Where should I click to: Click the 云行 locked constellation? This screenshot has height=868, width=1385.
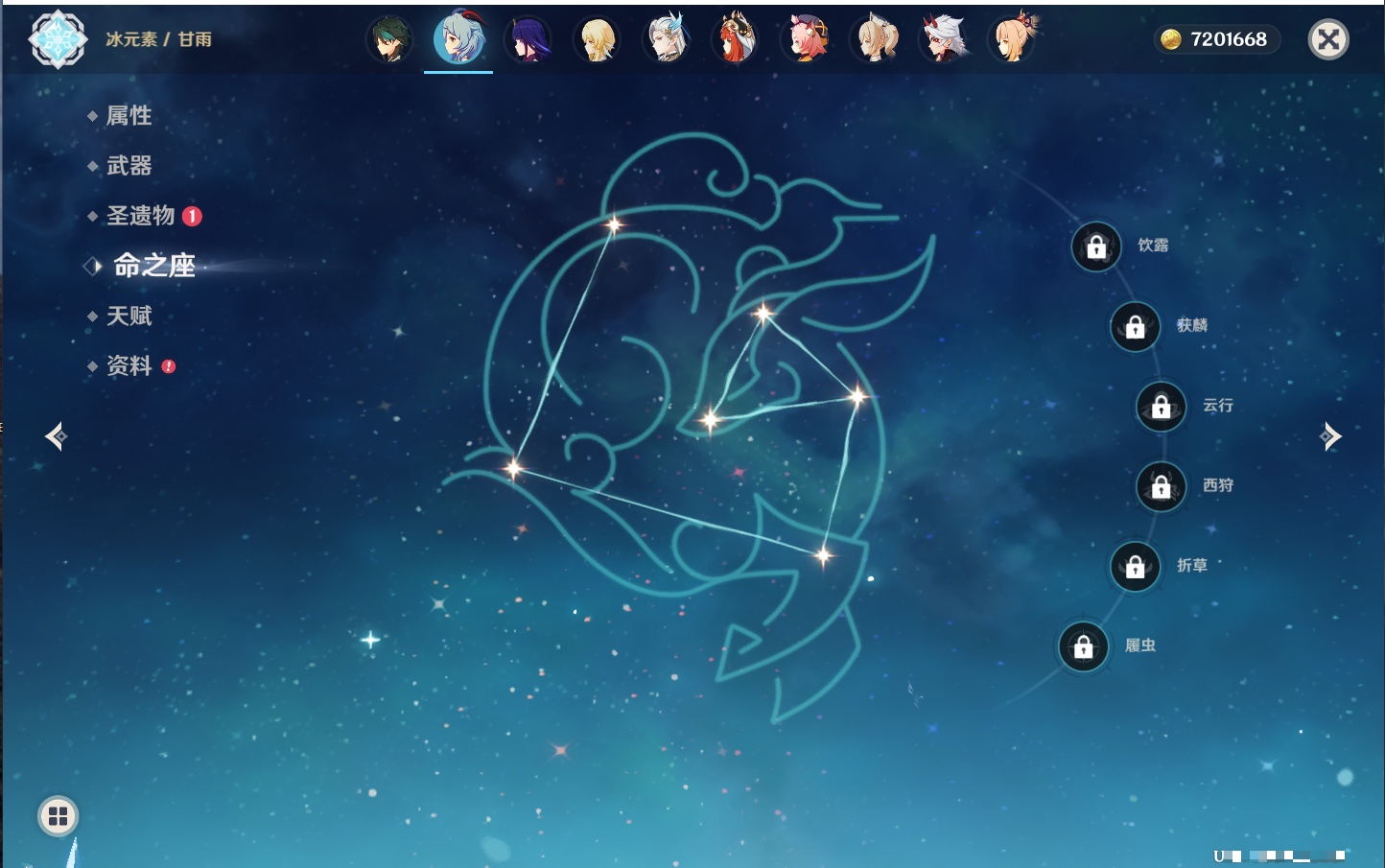tap(1161, 407)
